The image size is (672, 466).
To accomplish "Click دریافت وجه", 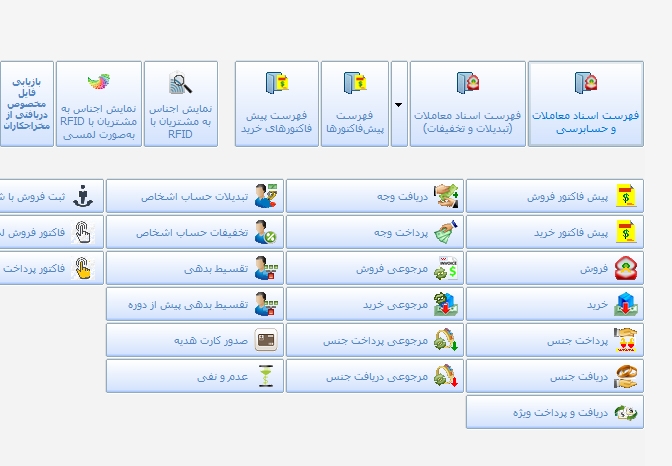I will click(374, 197).
